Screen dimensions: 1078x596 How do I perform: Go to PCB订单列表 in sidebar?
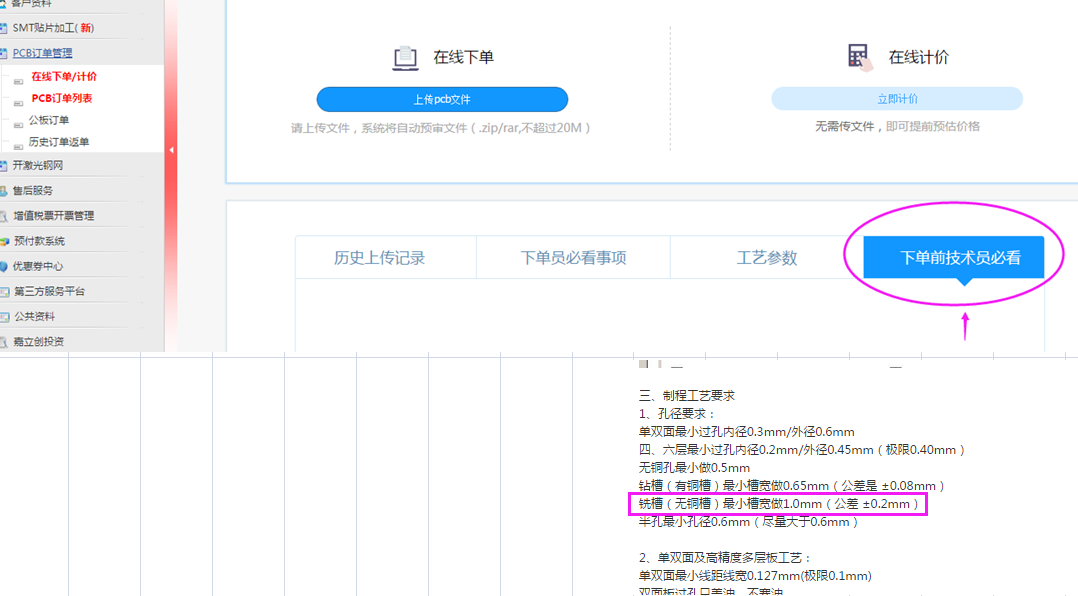[x=61, y=98]
